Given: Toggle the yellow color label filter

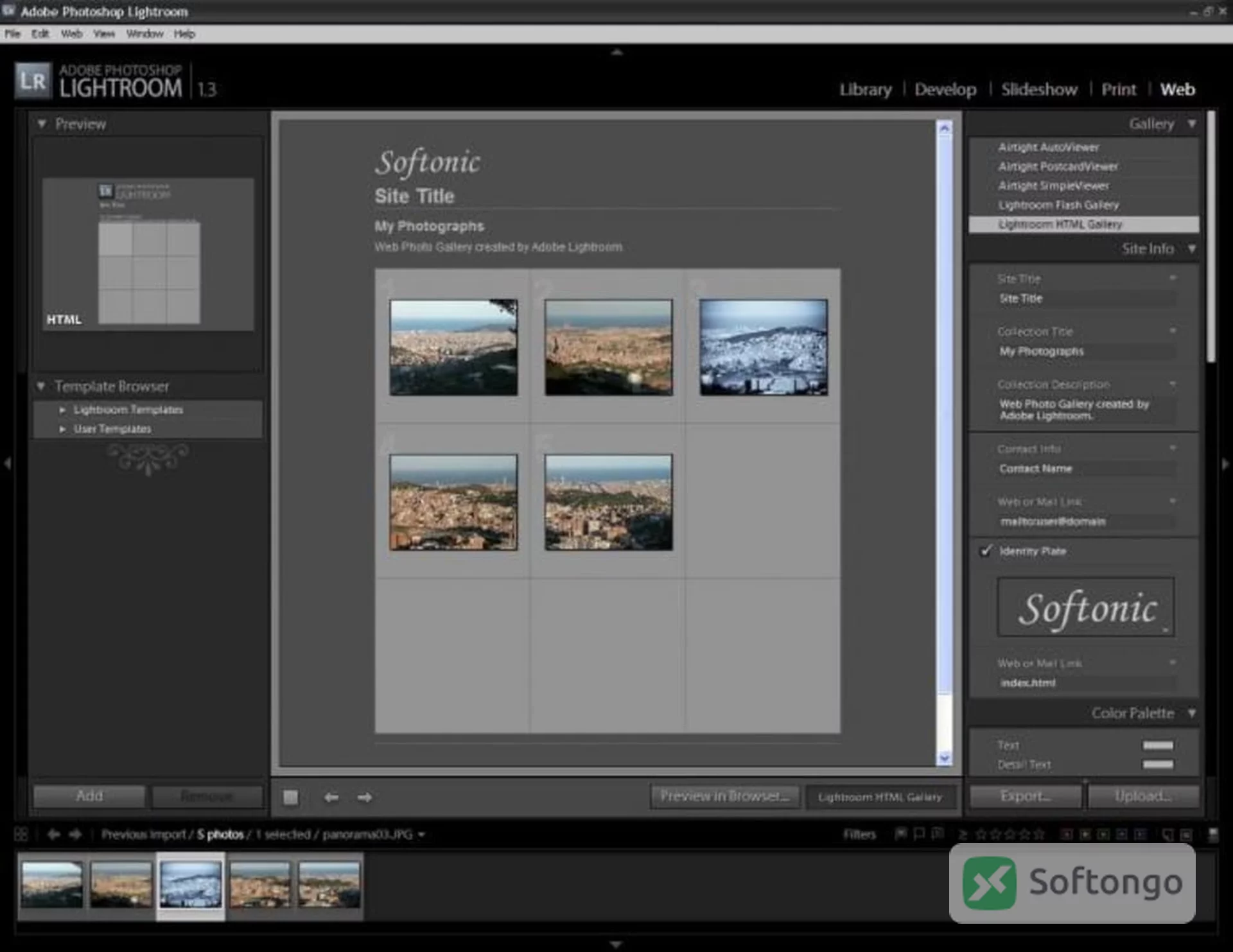Looking at the screenshot, I should (1085, 834).
